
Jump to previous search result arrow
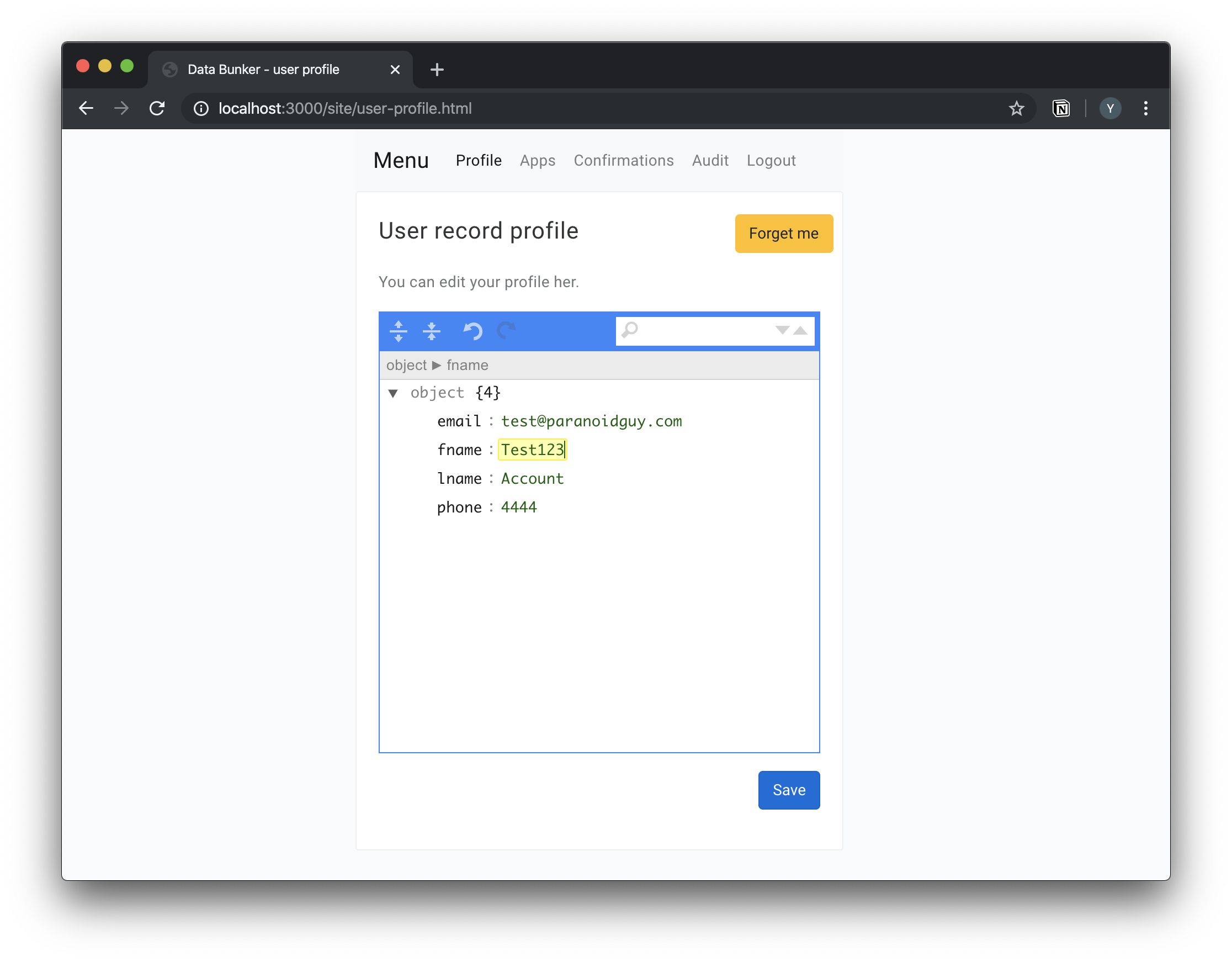pos(800,331)
